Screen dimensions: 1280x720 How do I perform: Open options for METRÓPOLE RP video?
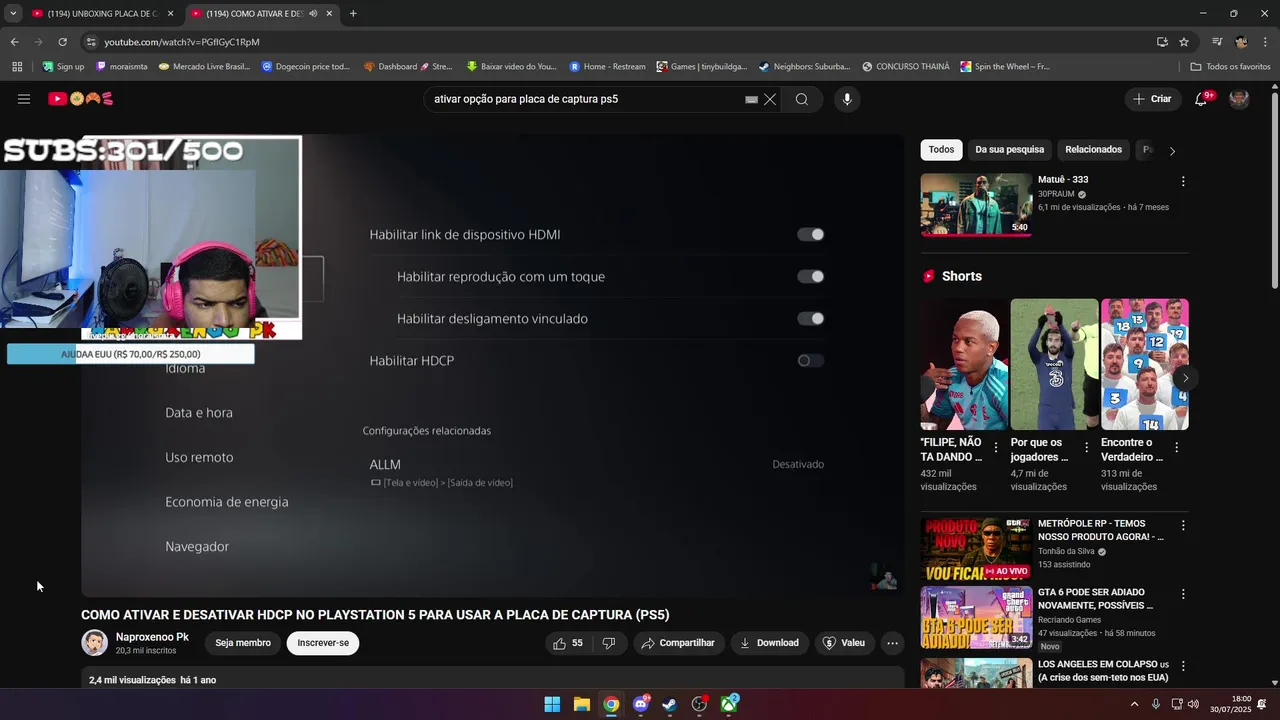pyautogui.click(x=1183, y=525)
